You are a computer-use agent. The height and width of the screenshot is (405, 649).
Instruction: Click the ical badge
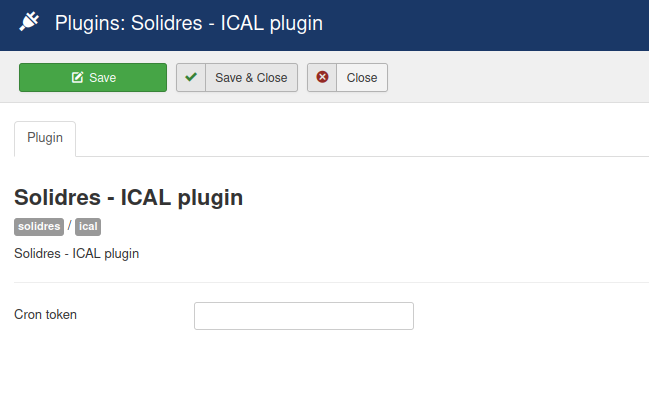pyautogui.click(x=88, y=226)
